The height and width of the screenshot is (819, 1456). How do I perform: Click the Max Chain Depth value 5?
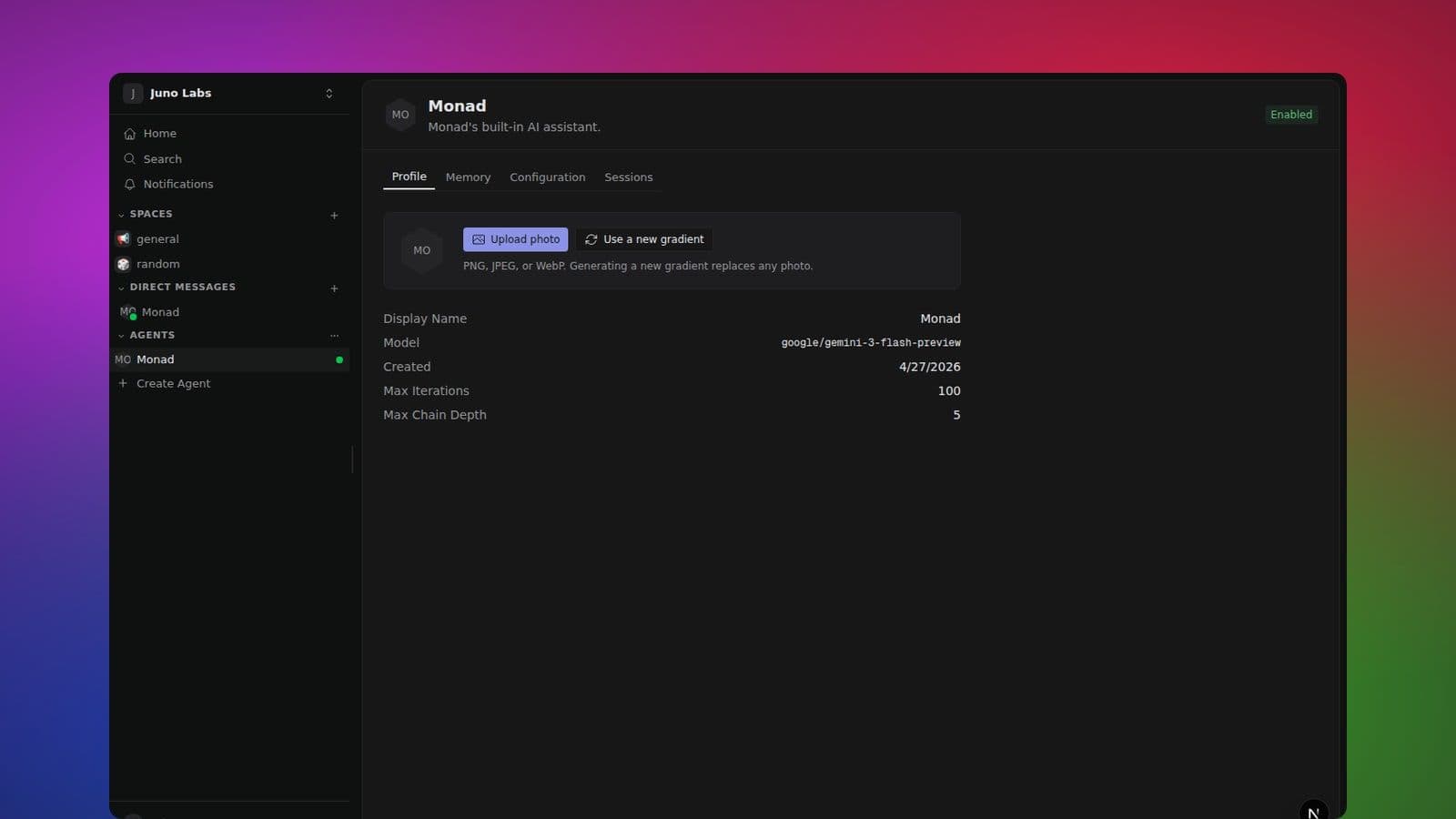pos(956,415)
